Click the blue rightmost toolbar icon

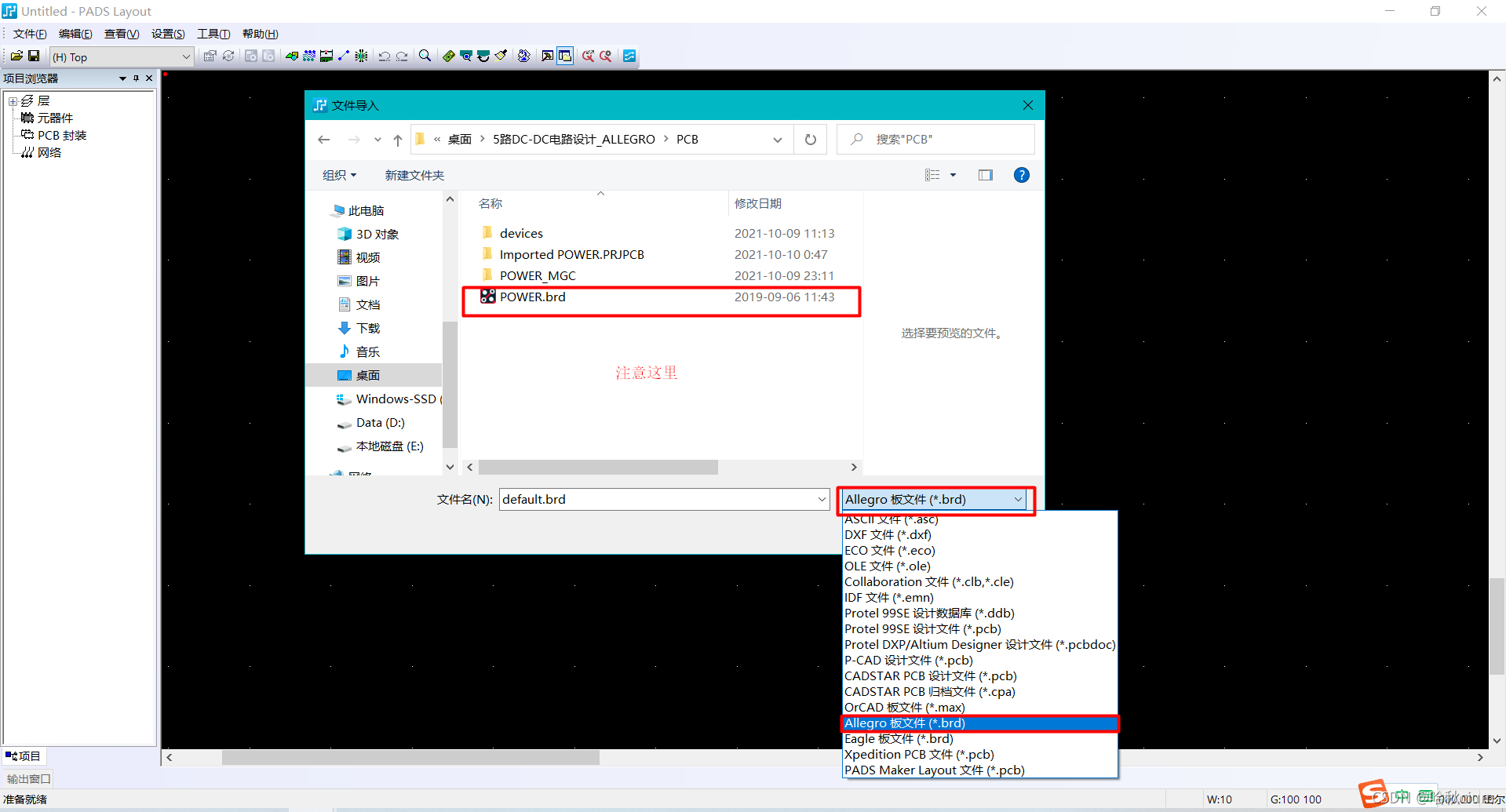(x=629, y=56)
